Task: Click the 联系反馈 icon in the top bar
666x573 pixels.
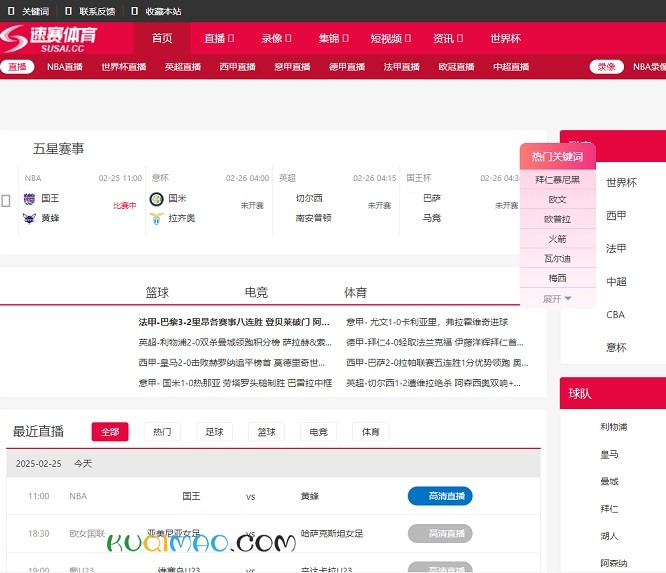Action: [68, 11]
